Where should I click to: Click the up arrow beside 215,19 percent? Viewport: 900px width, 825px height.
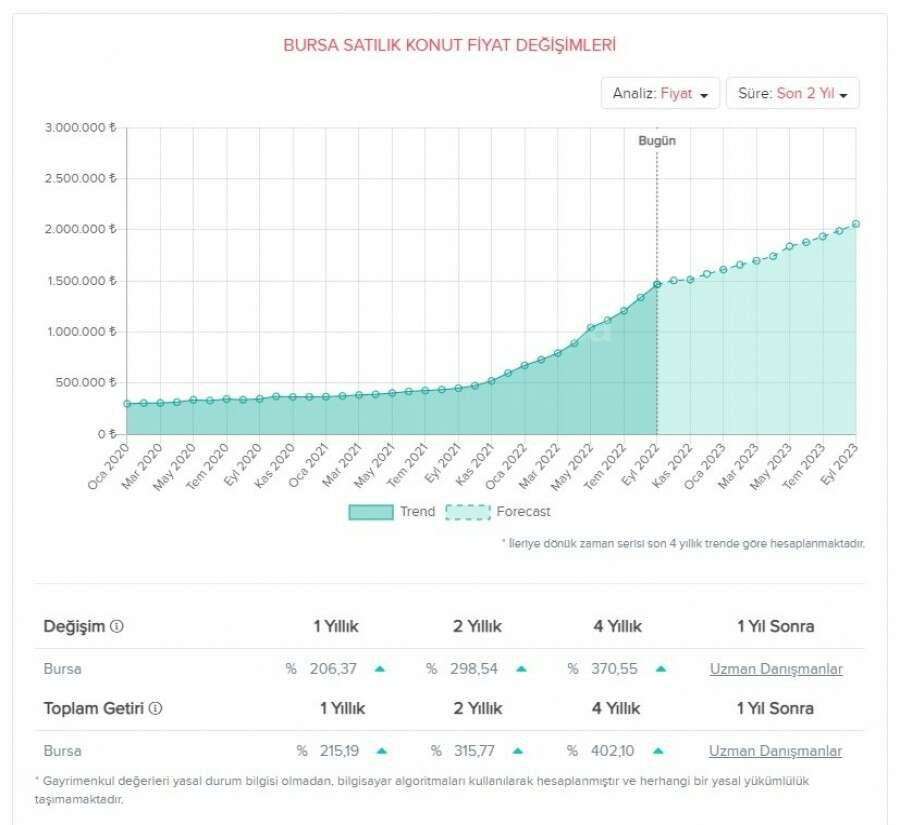coord(381,751)
